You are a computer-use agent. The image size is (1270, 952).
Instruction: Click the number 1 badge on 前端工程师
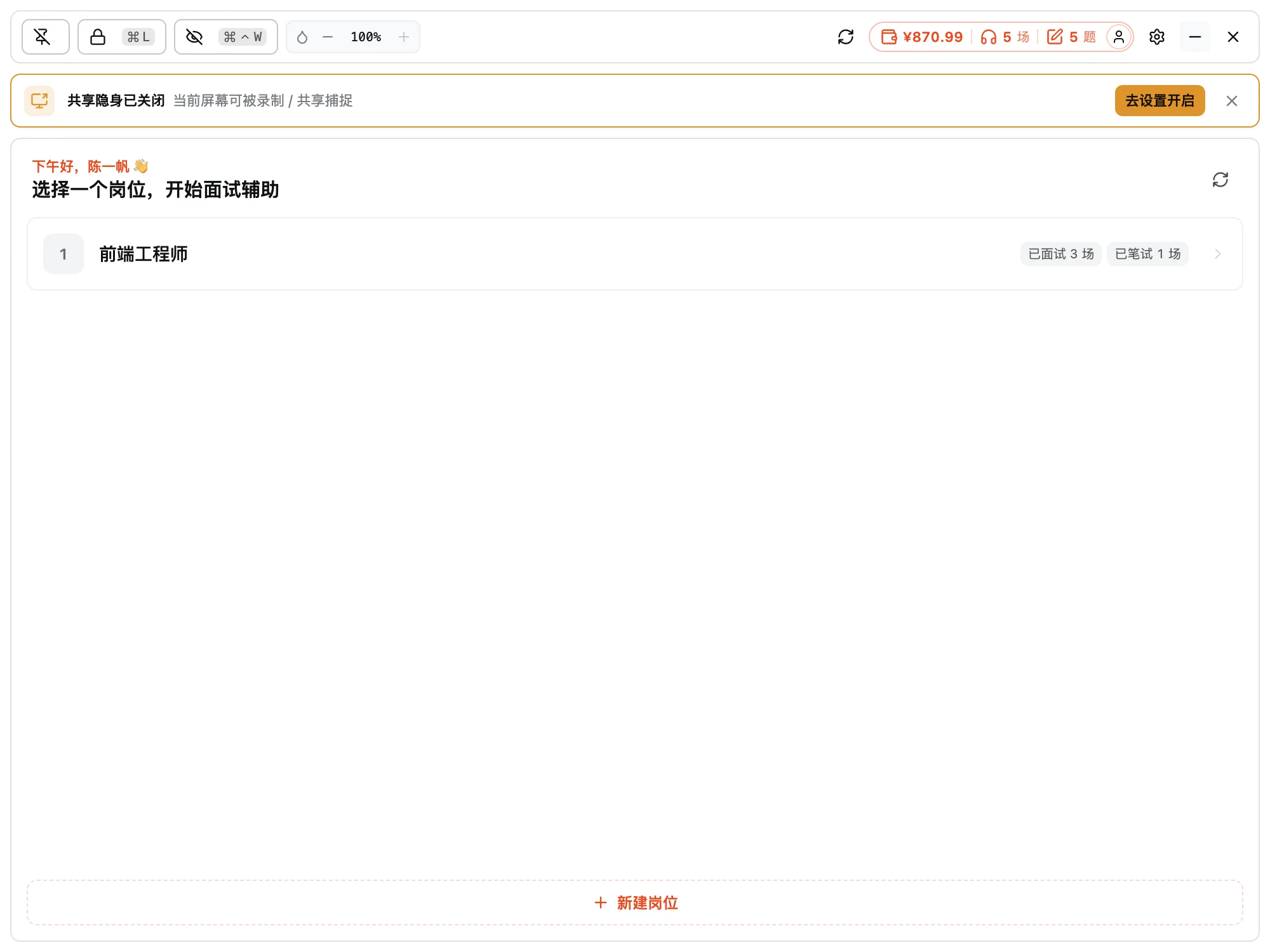(63, 254)
